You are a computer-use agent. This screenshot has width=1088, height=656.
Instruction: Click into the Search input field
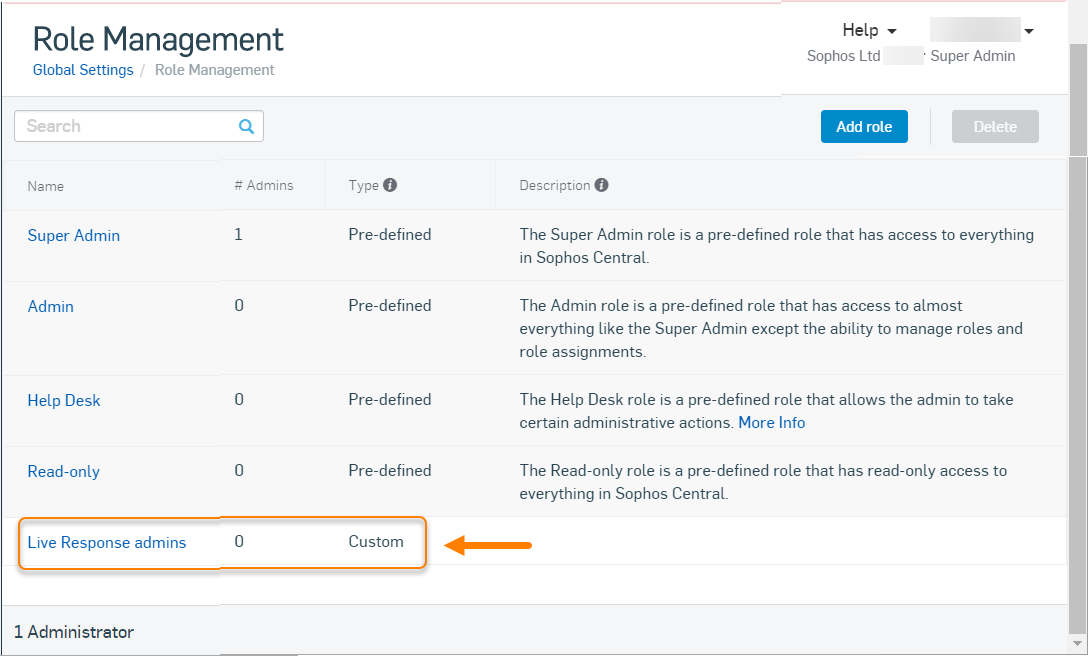pyautogui.click(x=125, y=126)
